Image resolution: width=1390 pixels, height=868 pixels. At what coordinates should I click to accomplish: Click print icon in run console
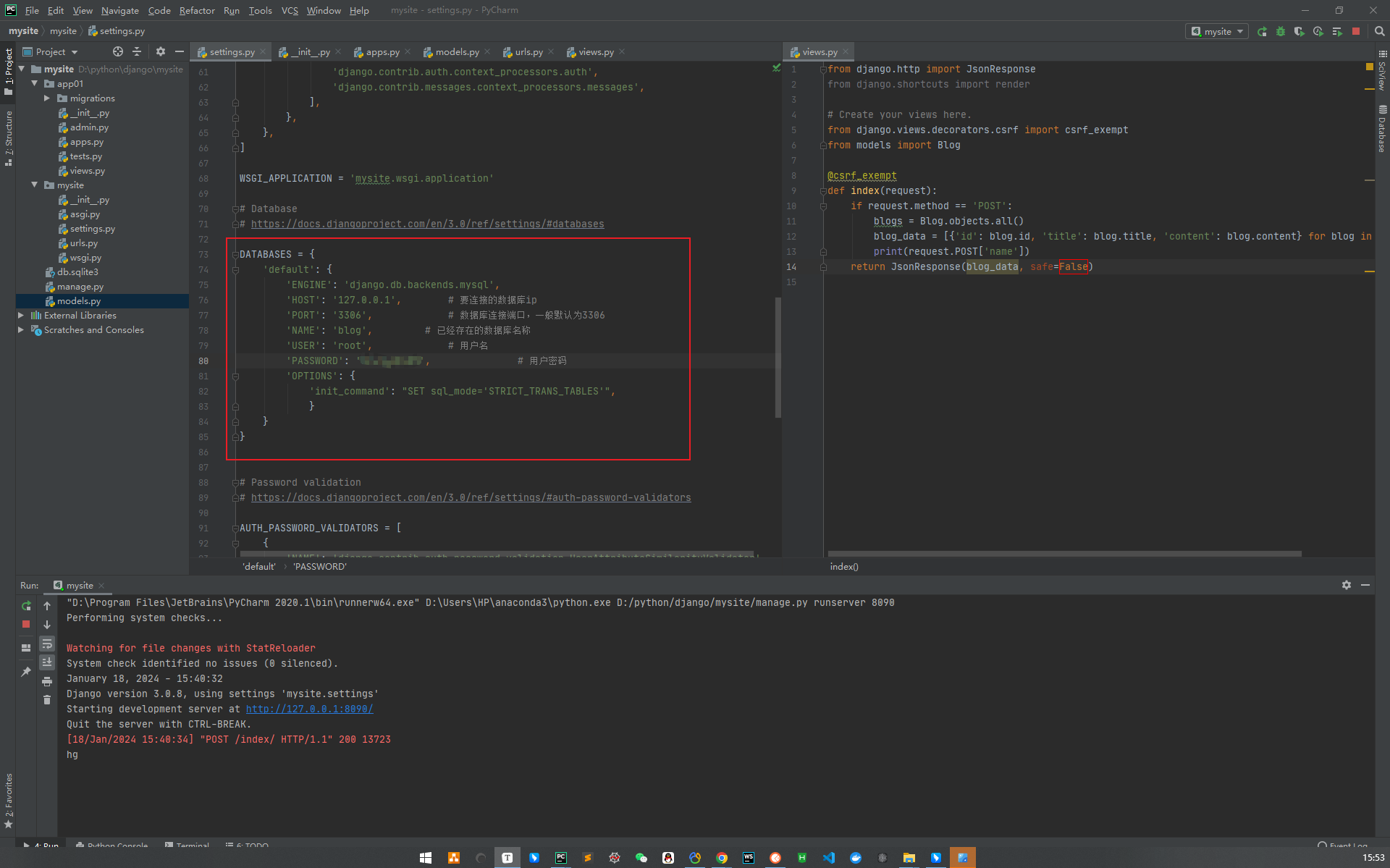[47, 681]
